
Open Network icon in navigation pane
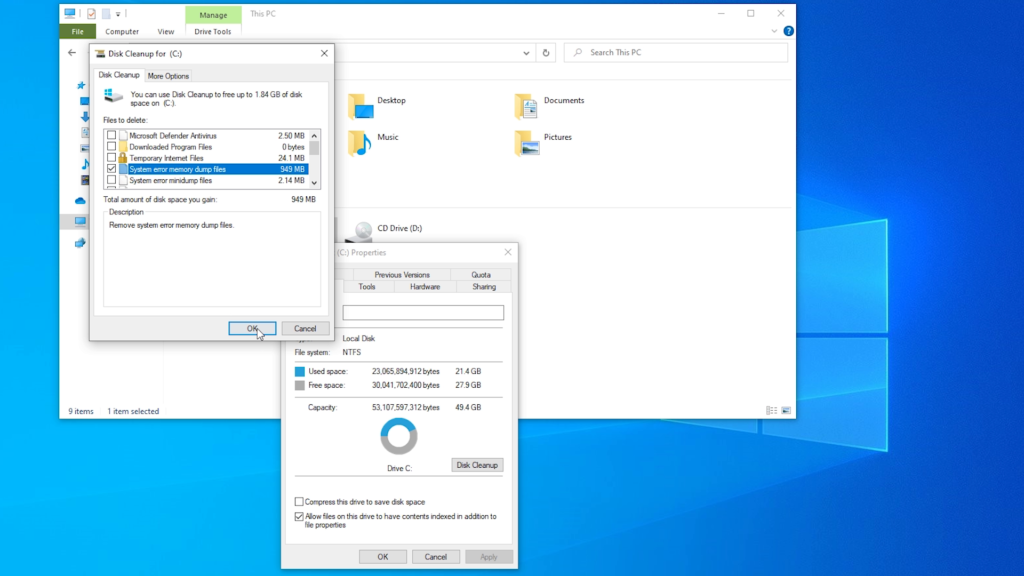[80, 243]
